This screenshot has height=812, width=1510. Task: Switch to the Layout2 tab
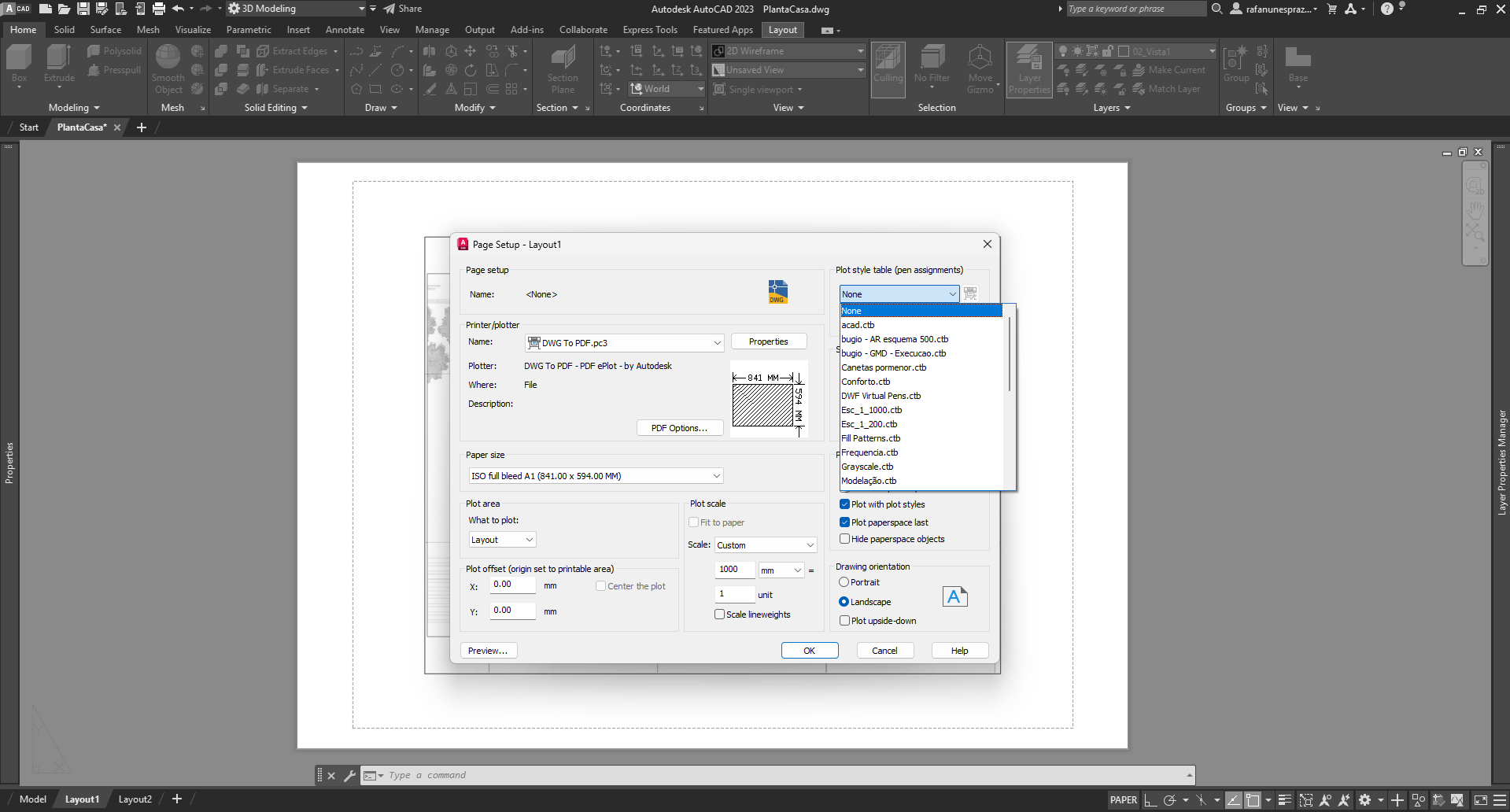tap(135, 799)
